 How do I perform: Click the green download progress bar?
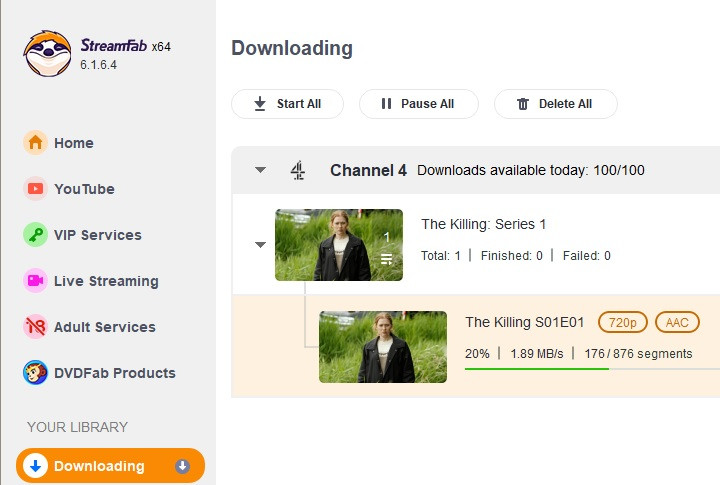pyautogui.click(x=537, y=368)
